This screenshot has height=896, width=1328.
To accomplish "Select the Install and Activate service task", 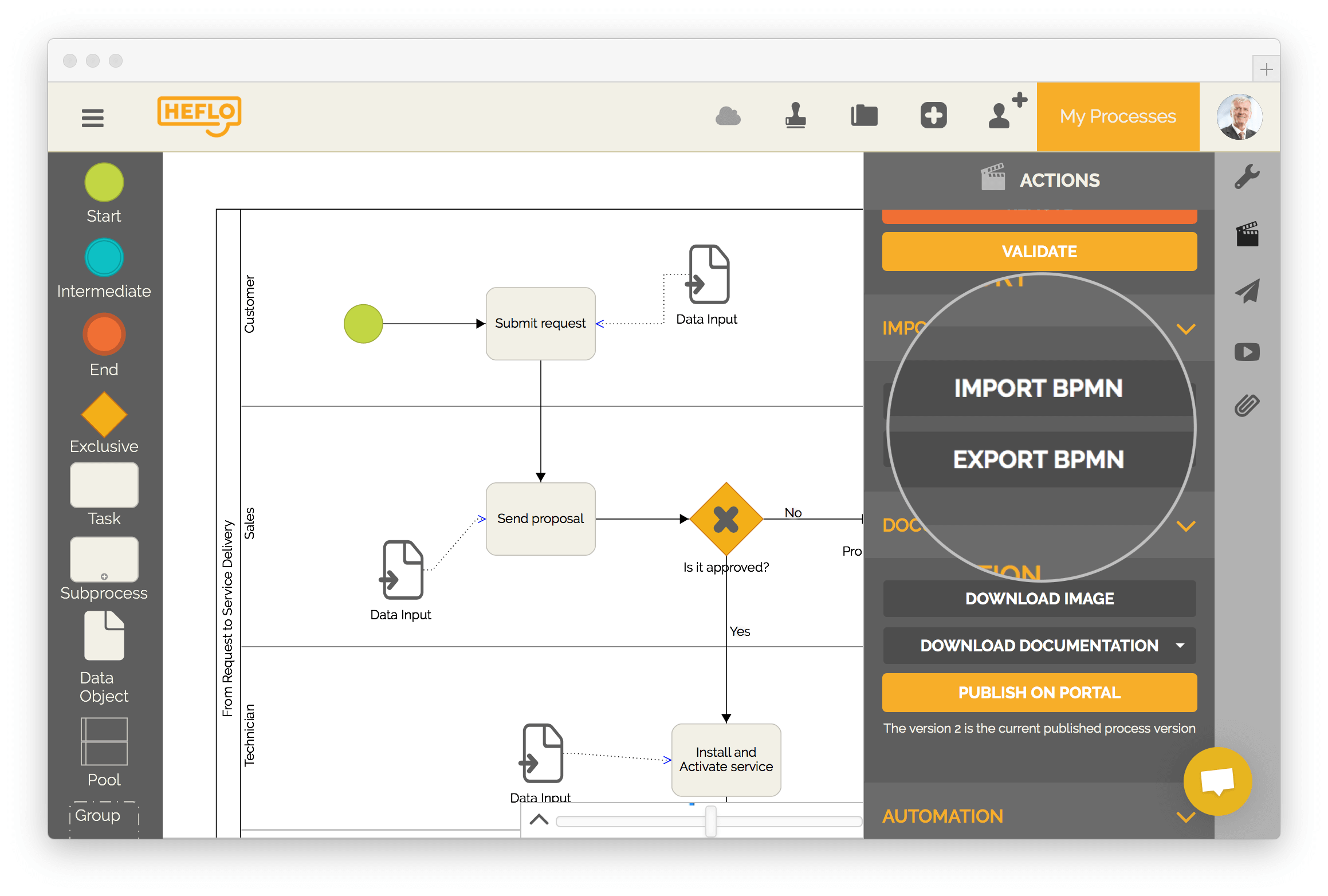I will (726, 760).
